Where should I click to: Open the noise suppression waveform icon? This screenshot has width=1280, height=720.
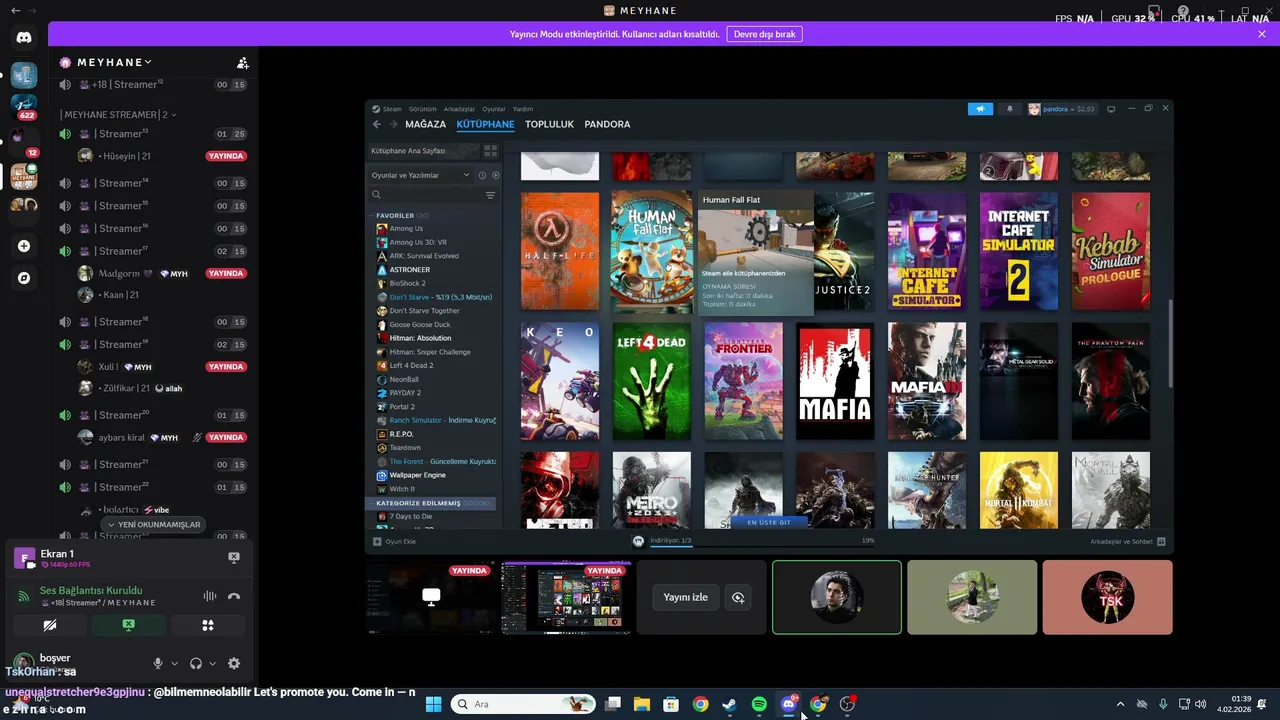tap(210, 596)
